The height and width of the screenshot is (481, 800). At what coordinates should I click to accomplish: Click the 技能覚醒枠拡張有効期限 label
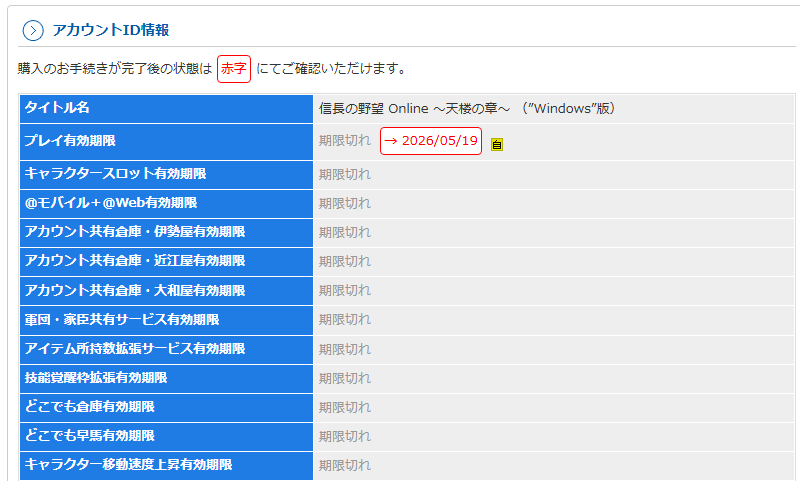[96, 378]
